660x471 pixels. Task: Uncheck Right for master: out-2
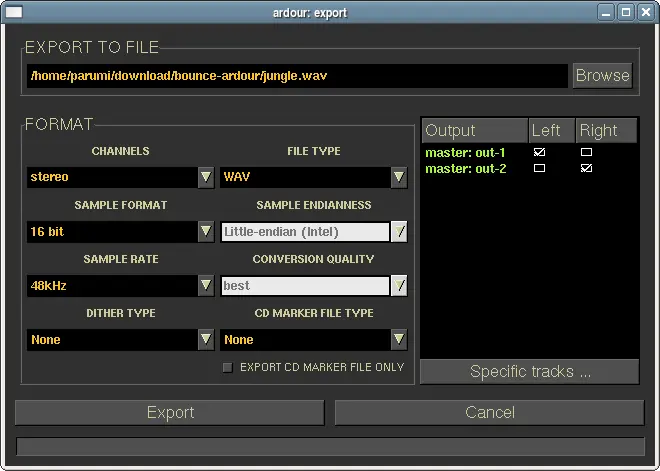click(586, 168)
